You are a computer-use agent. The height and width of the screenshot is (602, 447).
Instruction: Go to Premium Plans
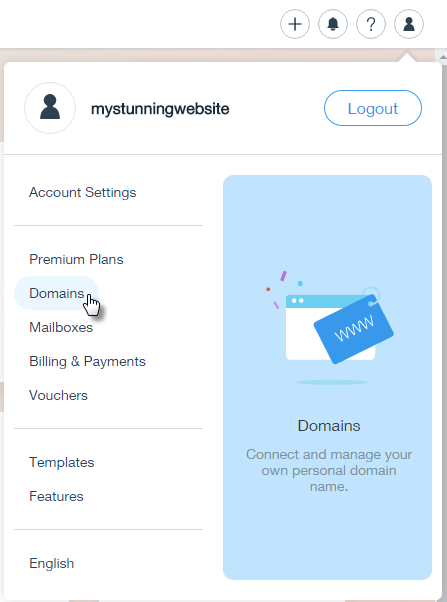[x=76, y=260]
